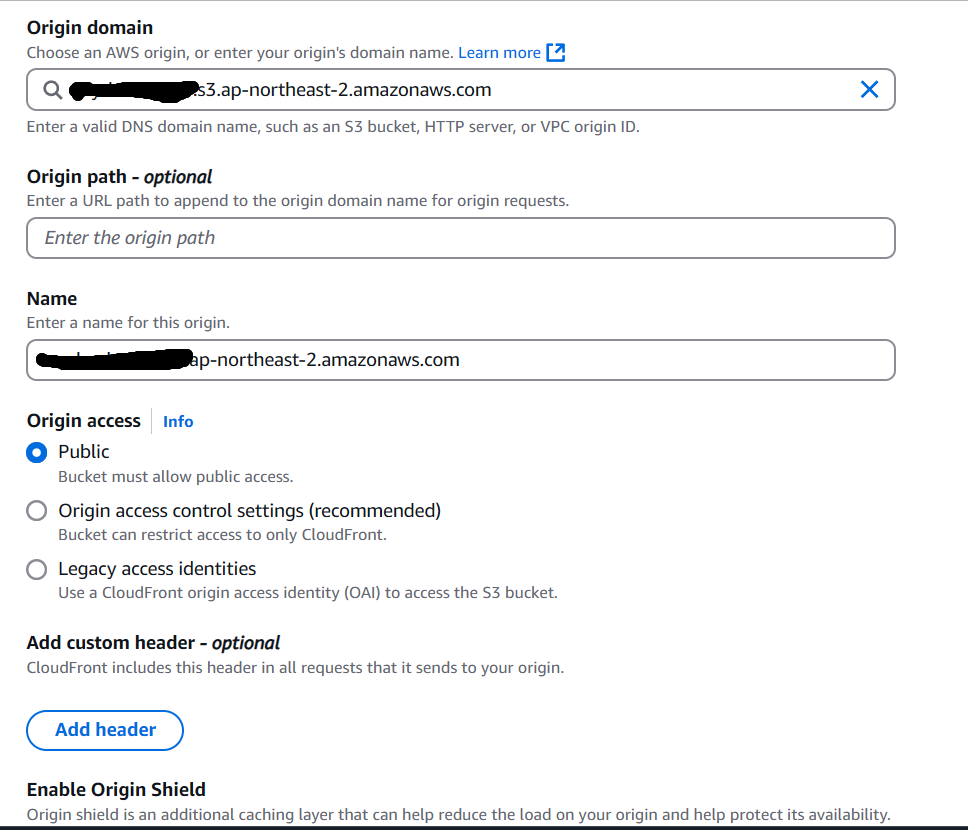Click "Bucket can restrict access to only CloudFront." text
This screenshot has height=830, width=968.
tap(222, 535)
